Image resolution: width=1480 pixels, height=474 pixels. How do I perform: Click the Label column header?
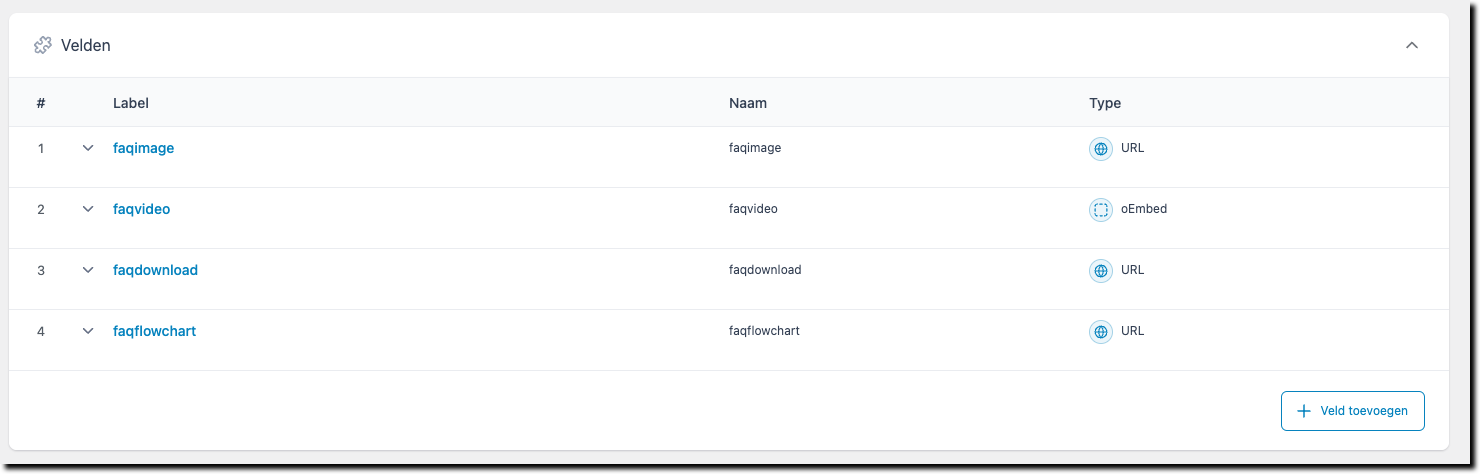point(131,103)
